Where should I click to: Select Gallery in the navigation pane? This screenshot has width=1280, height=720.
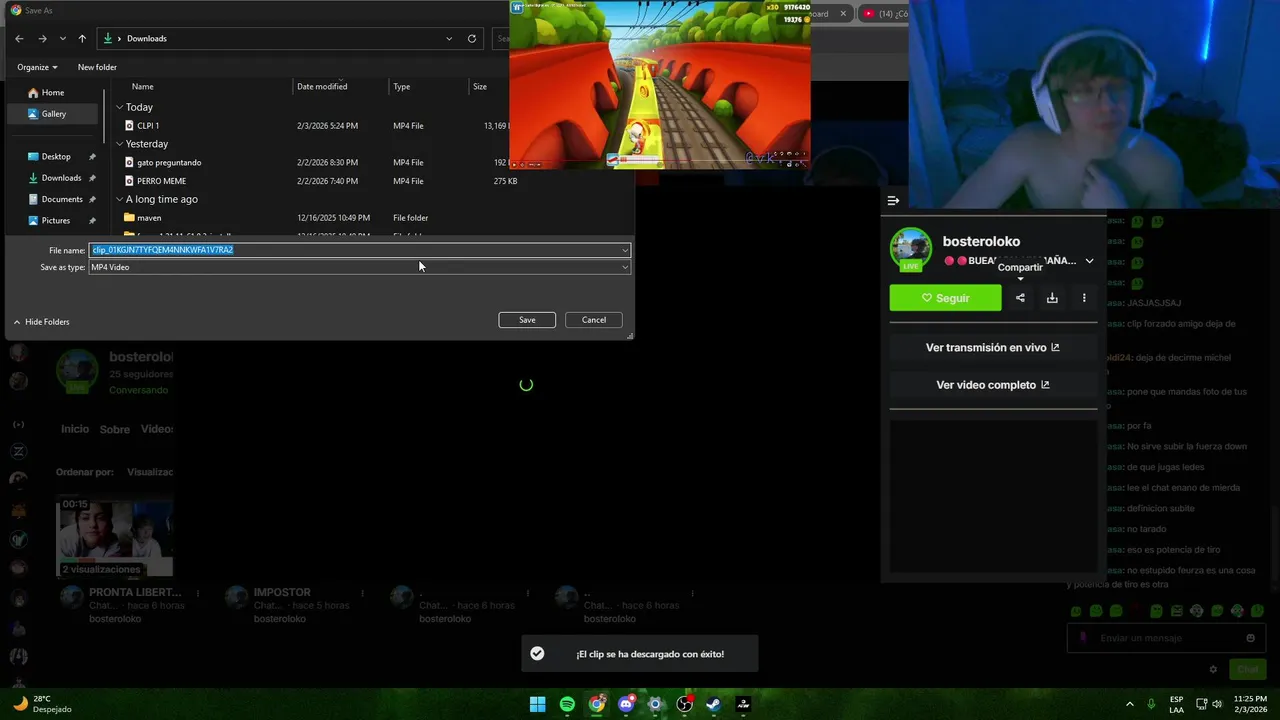coord(53,114)
